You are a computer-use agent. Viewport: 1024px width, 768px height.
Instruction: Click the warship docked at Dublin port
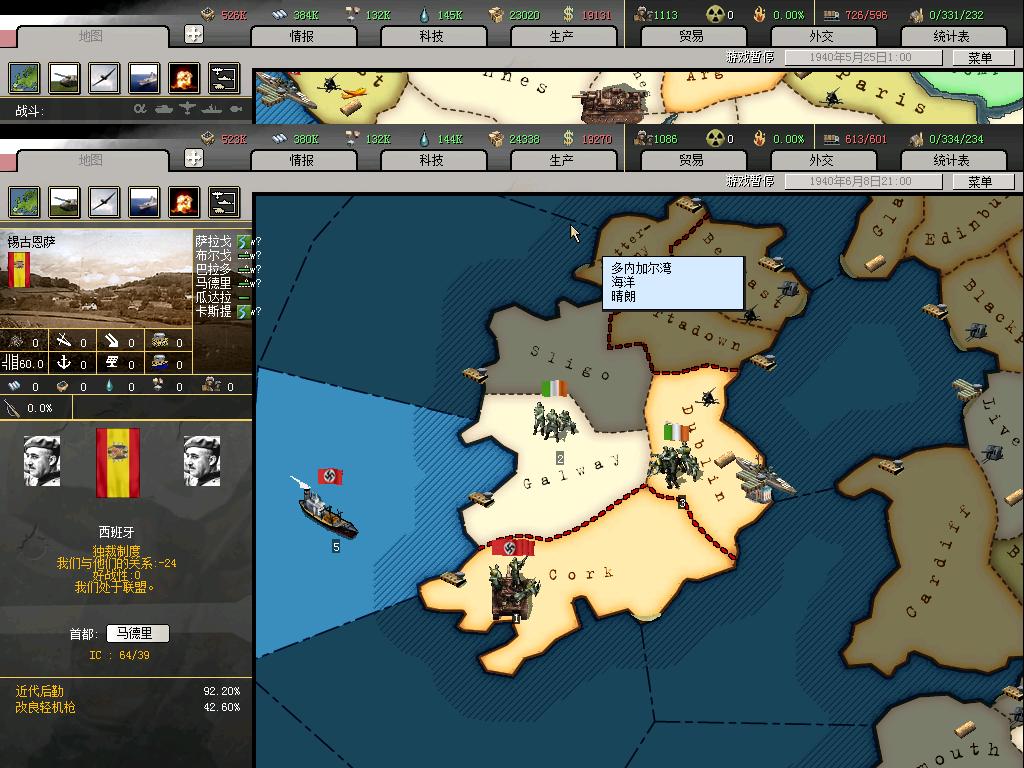pyautogui.click(x=765, y=480)
